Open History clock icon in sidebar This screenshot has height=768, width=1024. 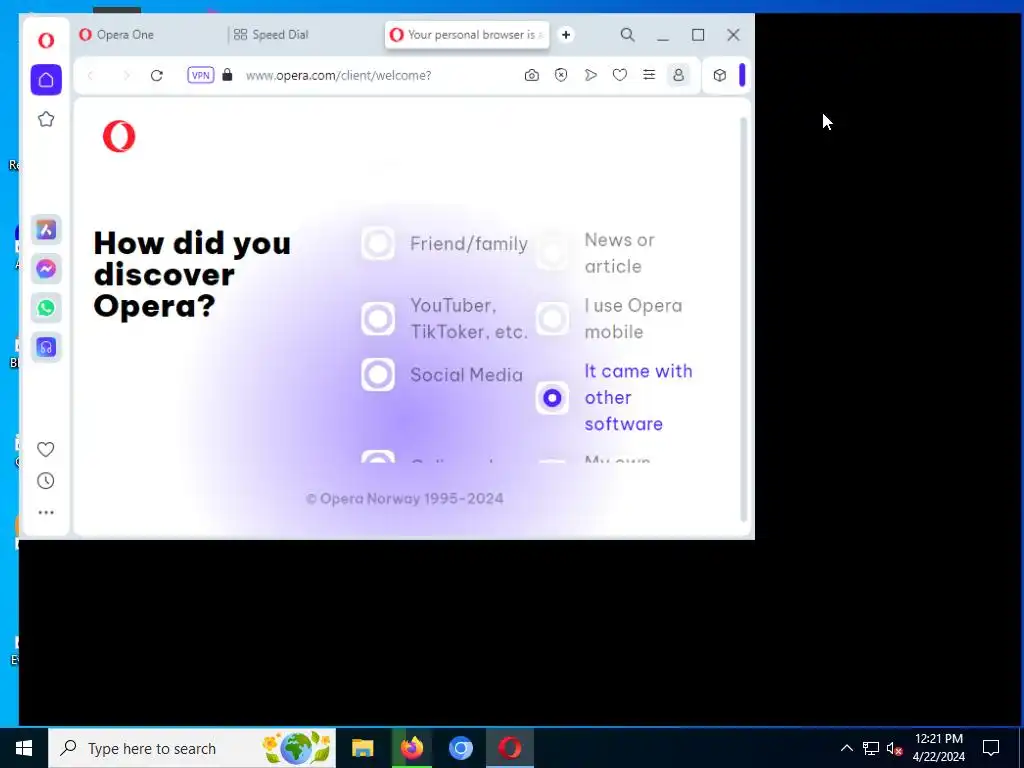[x=46, y=481]
